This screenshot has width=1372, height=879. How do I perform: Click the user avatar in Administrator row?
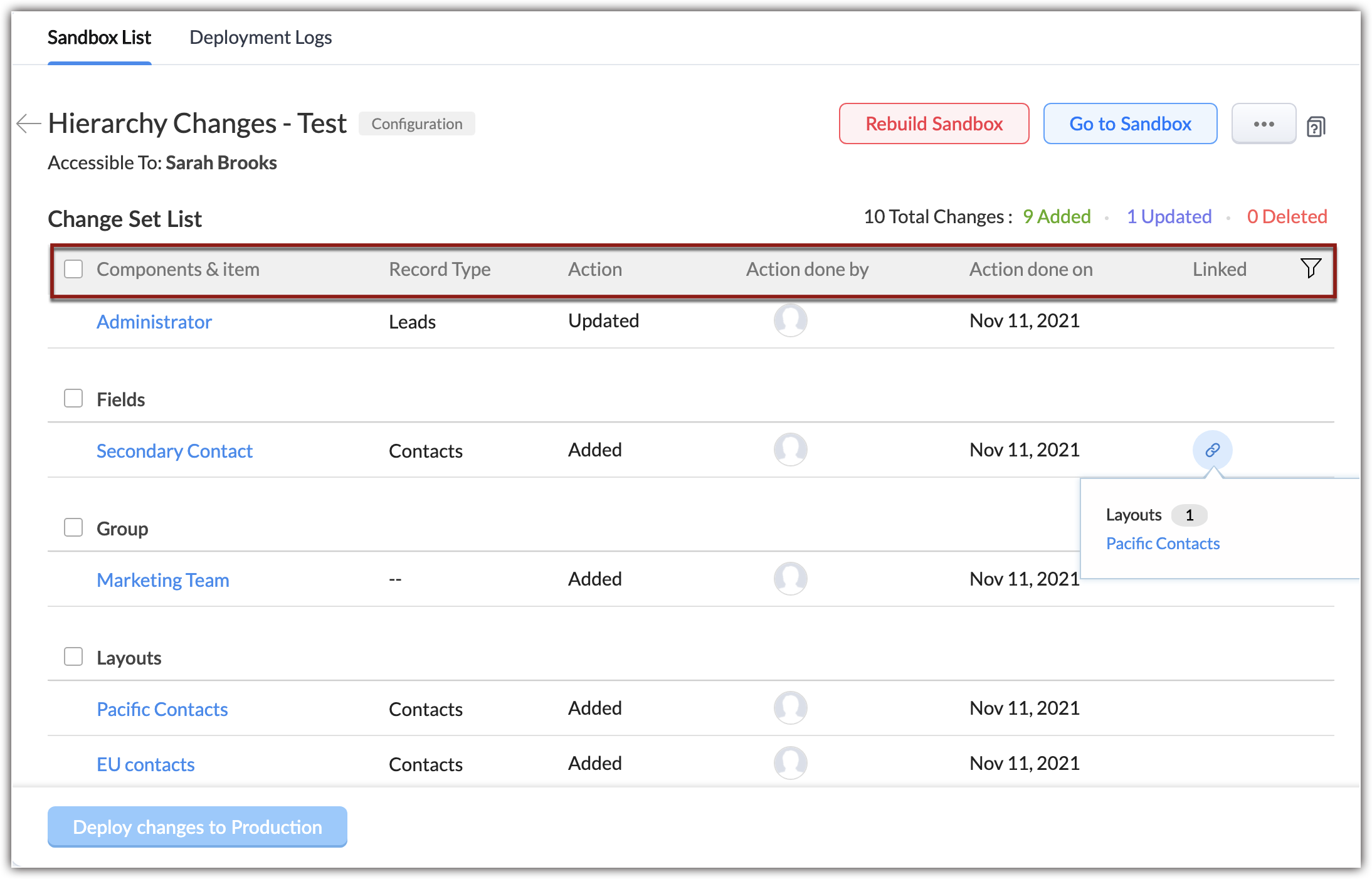790,320
